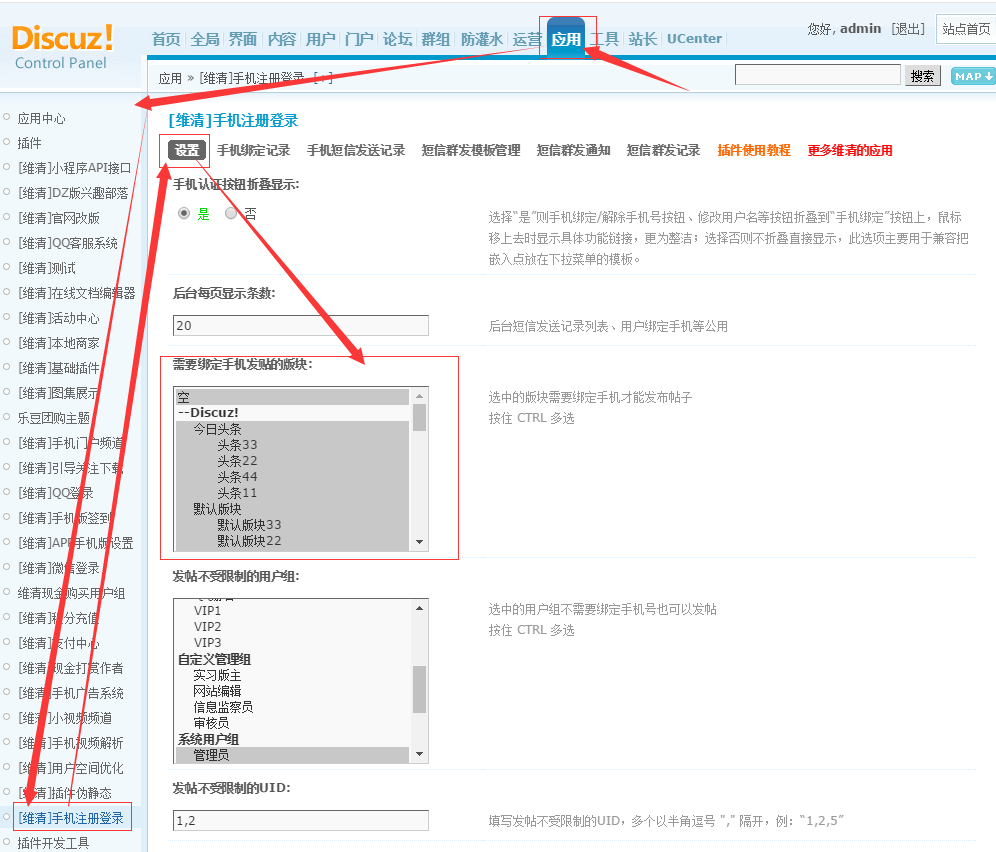Open the UCenter top menu
Image resolution: width=996 pixels, height=852 pixels.
(694, 39)
